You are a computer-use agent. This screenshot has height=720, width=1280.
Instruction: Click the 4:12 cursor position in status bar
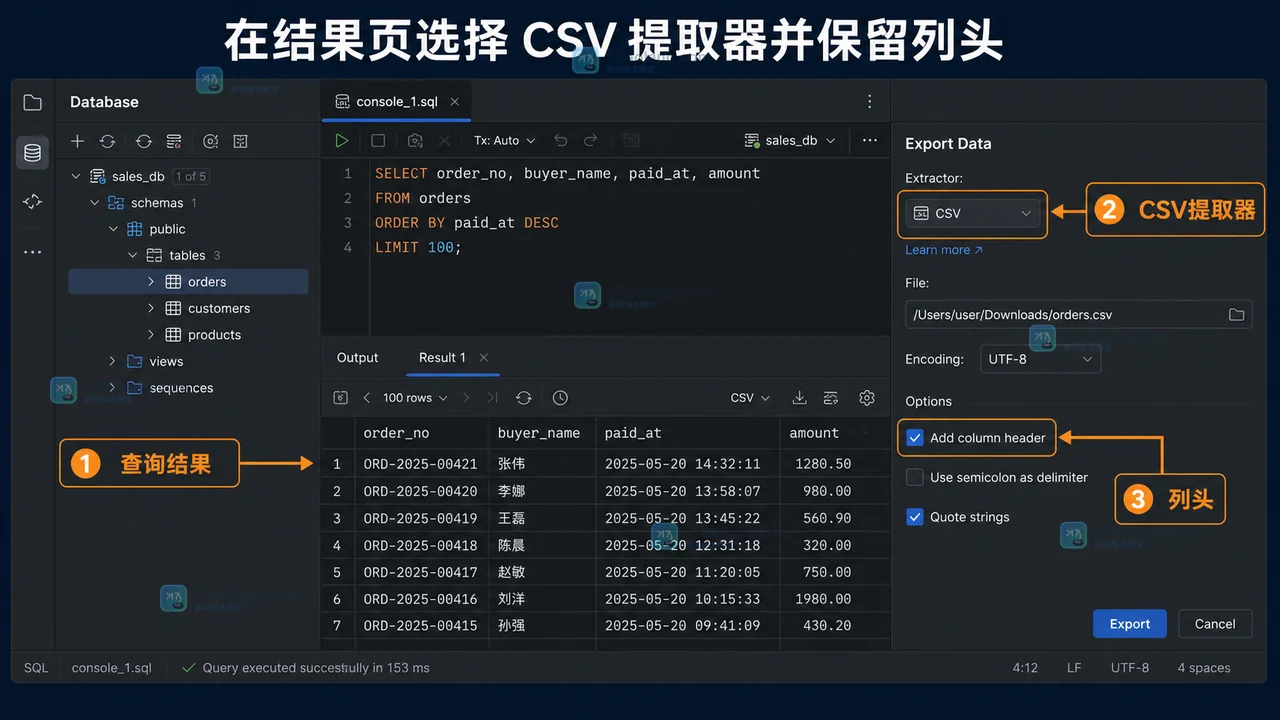(x=1025, y=668)
